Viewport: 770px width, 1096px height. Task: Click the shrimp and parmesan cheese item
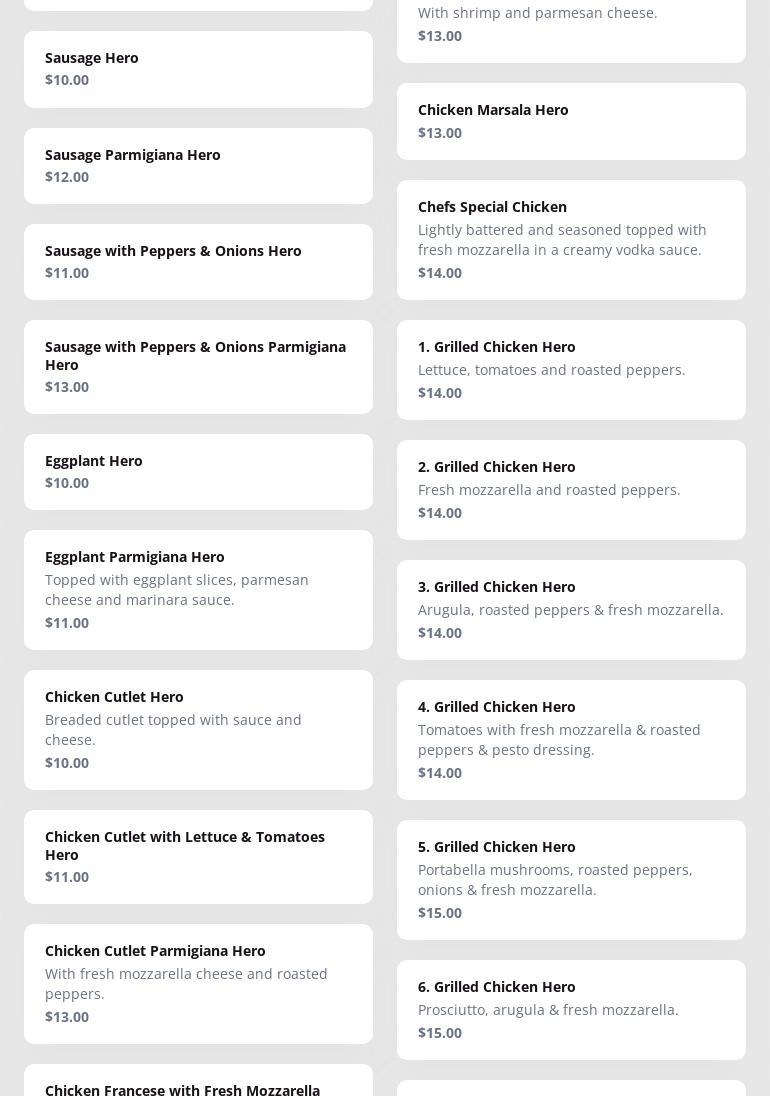coord(571,25)
